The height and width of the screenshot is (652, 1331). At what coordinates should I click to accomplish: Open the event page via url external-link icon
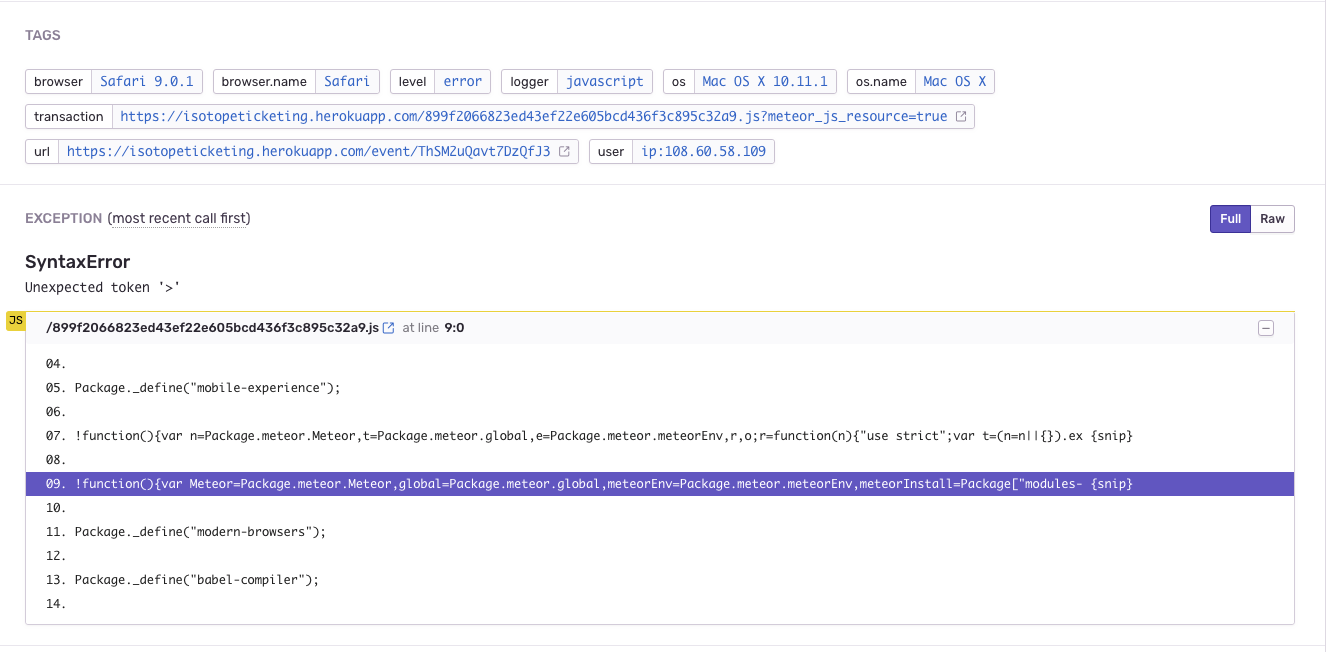pyautogui.click(x=562, y=151)
